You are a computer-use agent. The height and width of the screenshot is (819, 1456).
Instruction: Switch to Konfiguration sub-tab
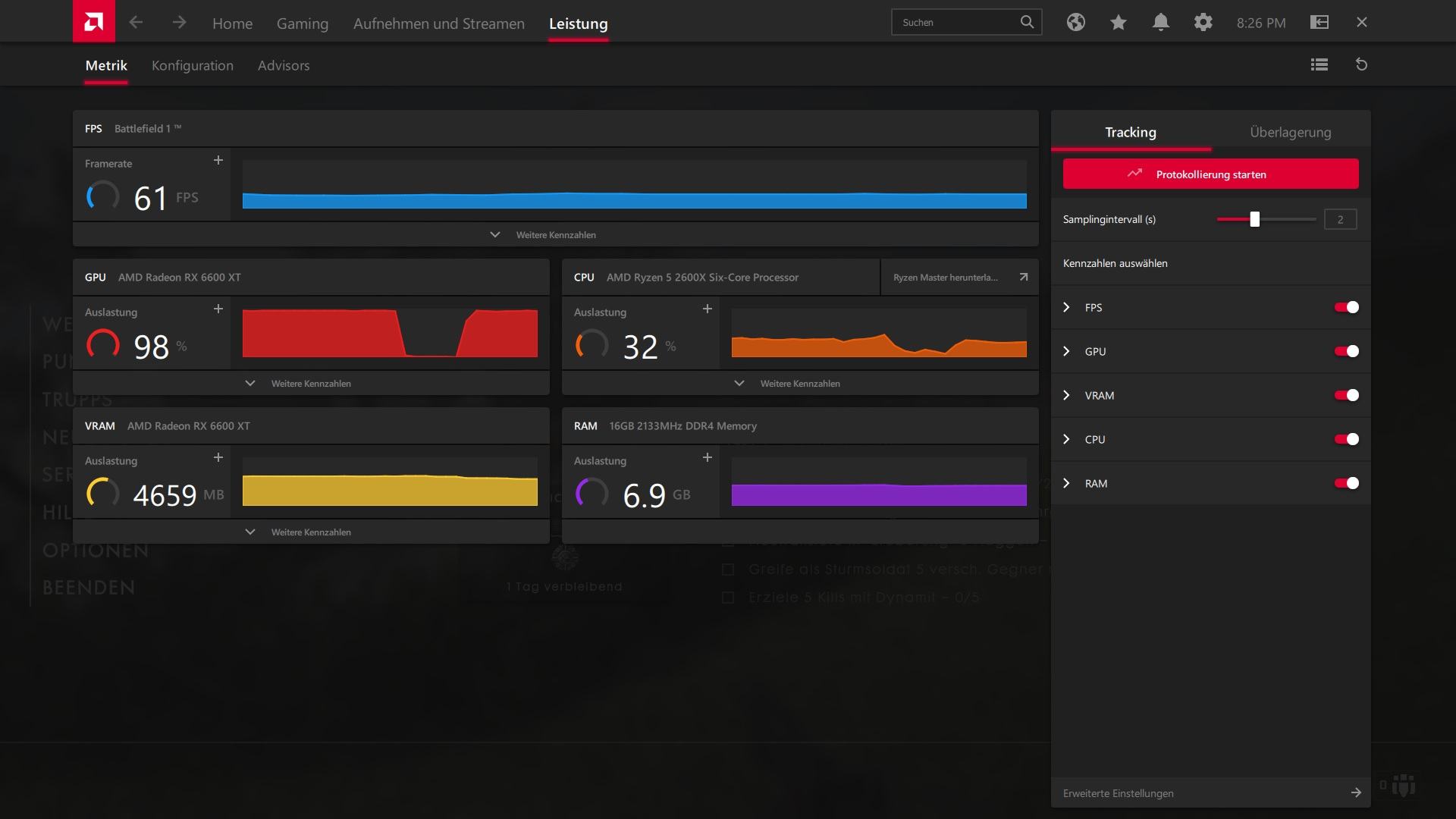tap(192, 65)
